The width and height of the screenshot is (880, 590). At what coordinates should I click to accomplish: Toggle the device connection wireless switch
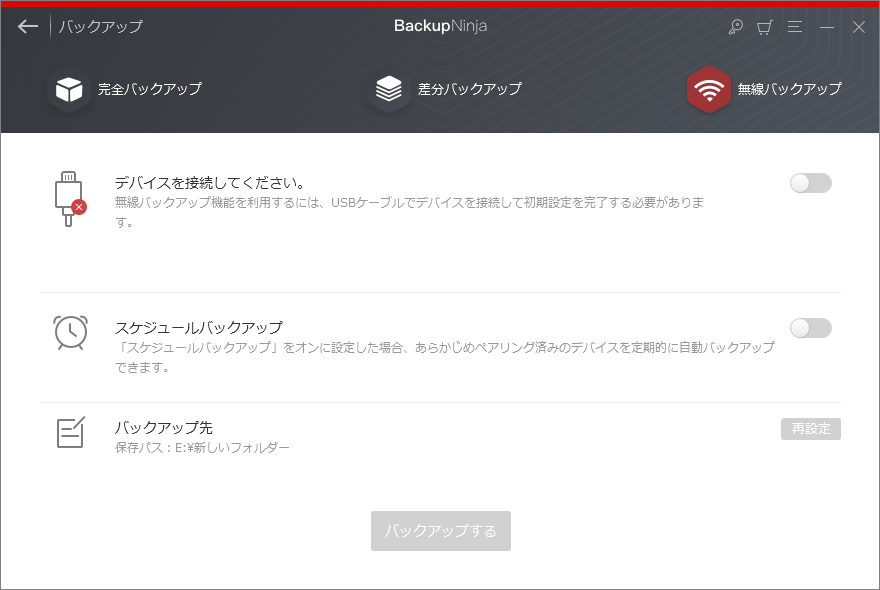tap(810, 183)
